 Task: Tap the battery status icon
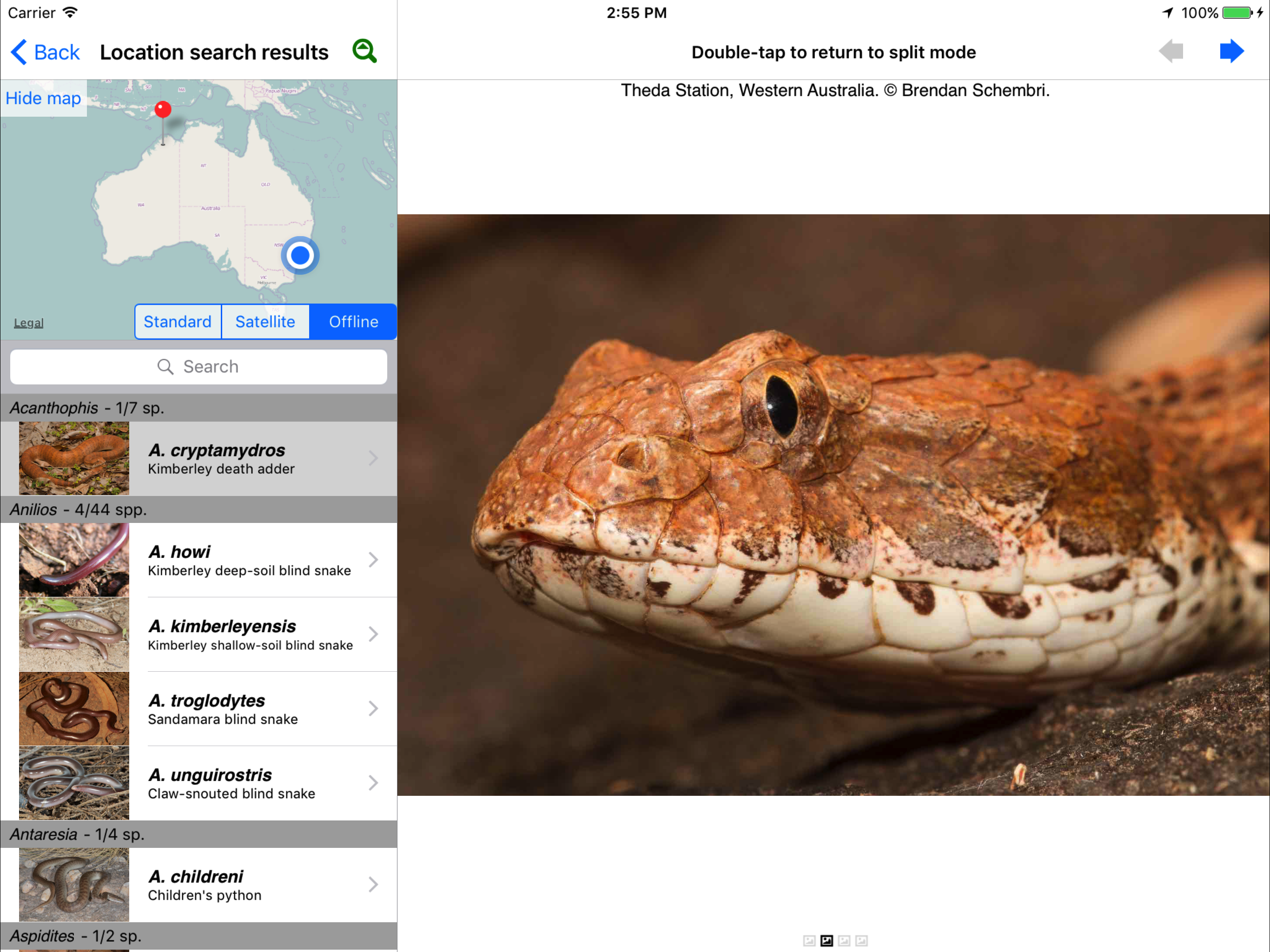(1238, 13)
